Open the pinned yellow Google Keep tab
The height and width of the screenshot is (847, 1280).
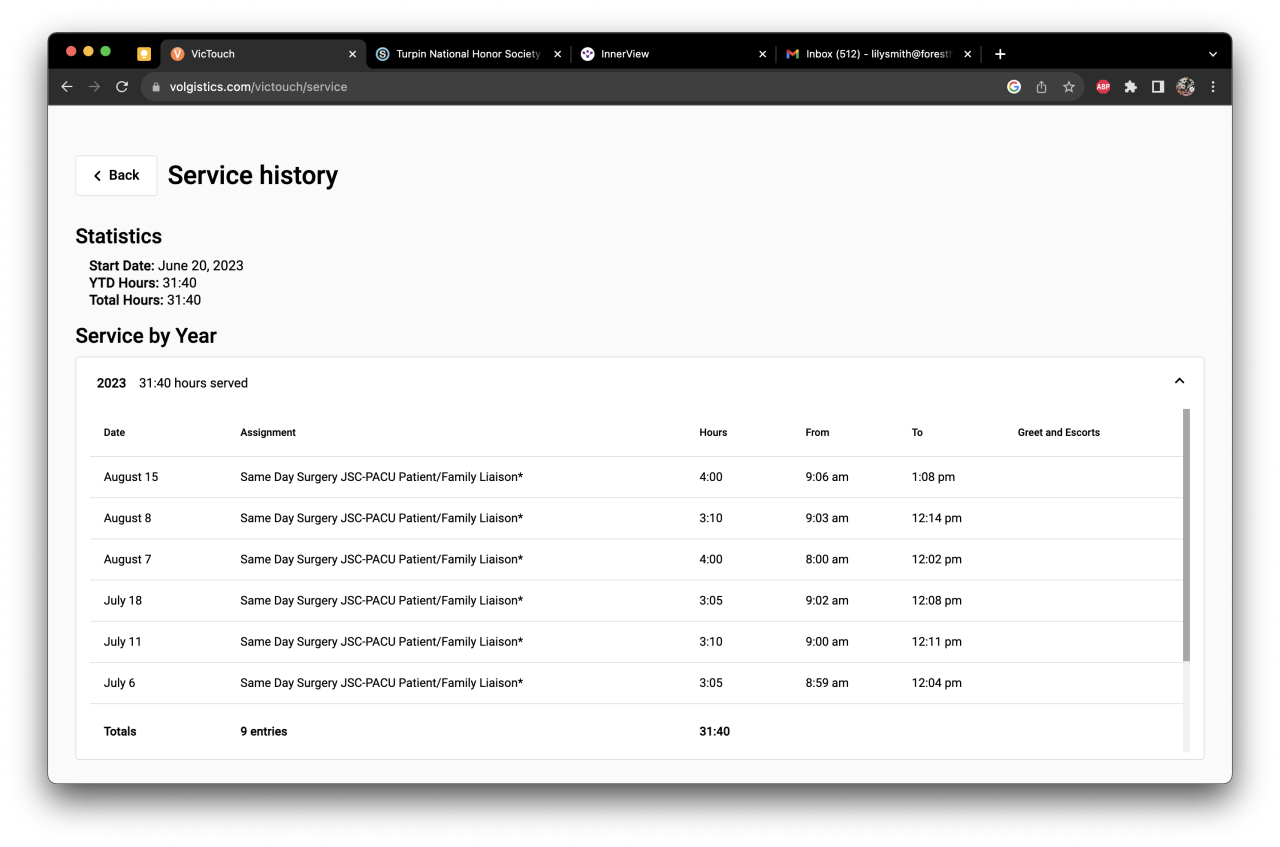tap(144, 54)
